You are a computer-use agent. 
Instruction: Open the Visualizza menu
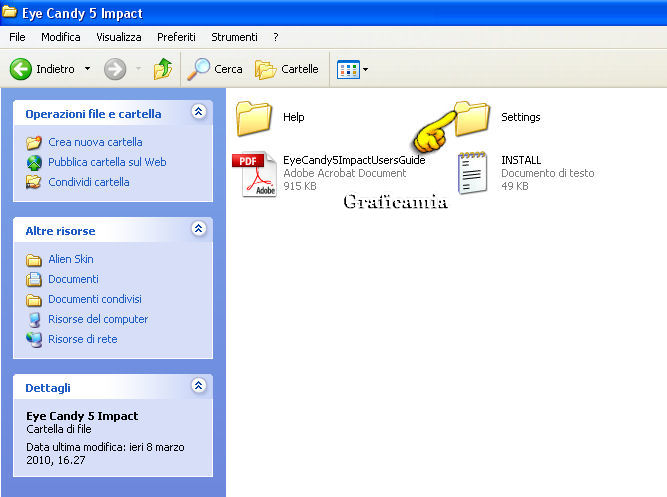[x=119, y=37]
